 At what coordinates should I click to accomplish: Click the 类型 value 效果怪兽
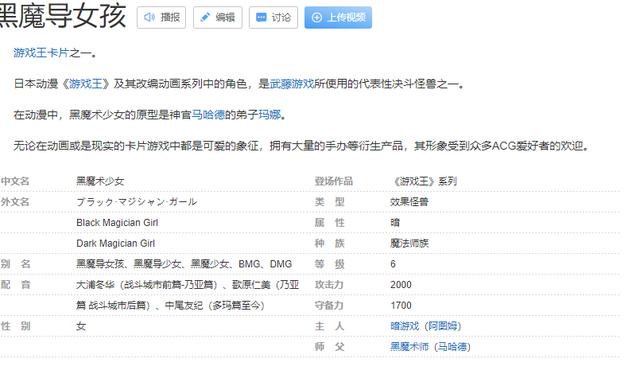[x=409, y=202]
